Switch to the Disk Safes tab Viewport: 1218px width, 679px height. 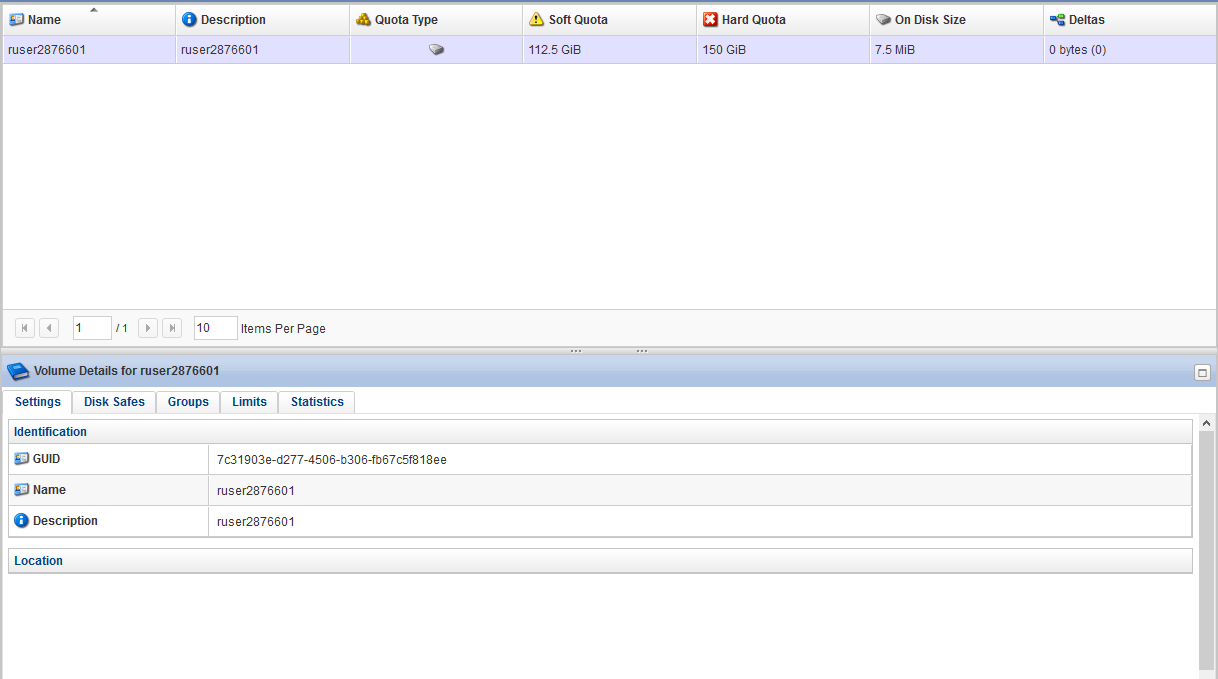[x=114, y=401]
